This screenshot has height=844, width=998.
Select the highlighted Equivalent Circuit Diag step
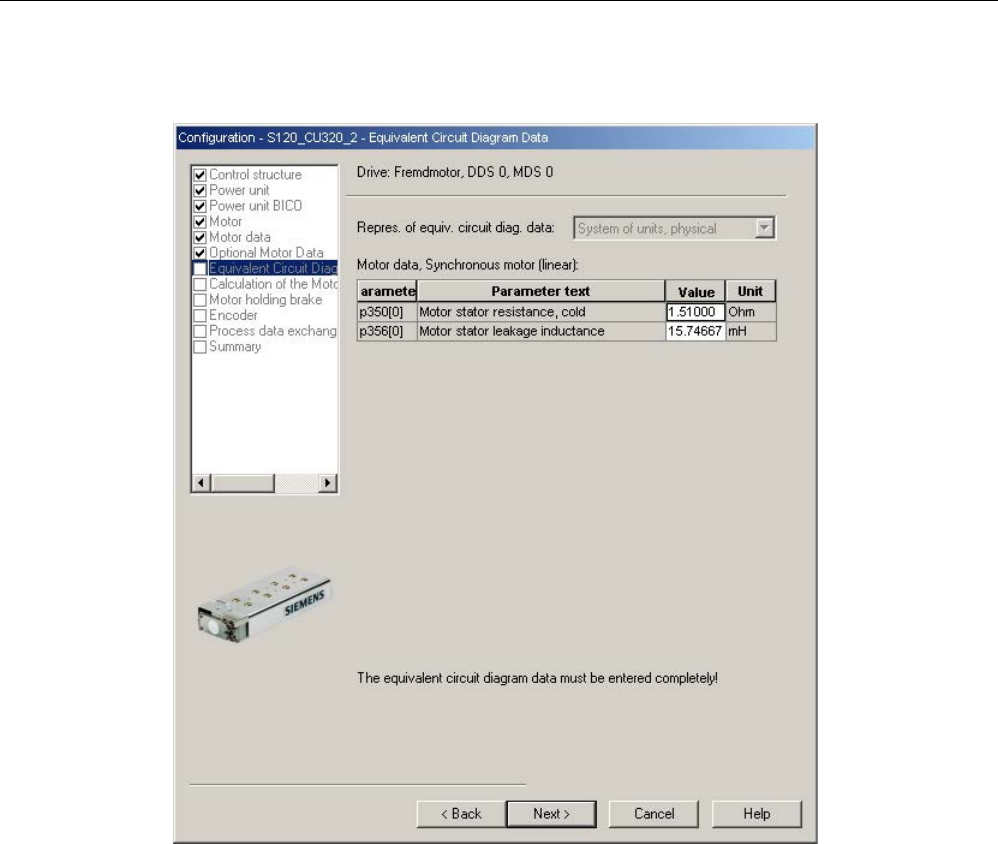pos(272,269)
